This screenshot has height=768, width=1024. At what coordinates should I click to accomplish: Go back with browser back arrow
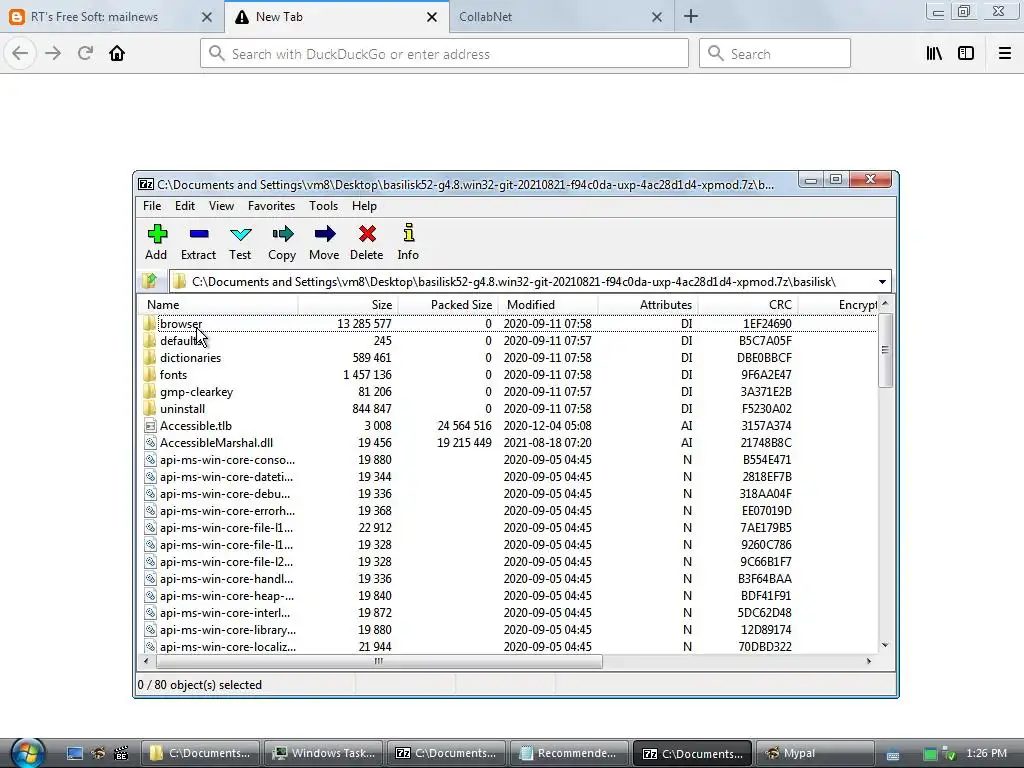pos(20,53)
